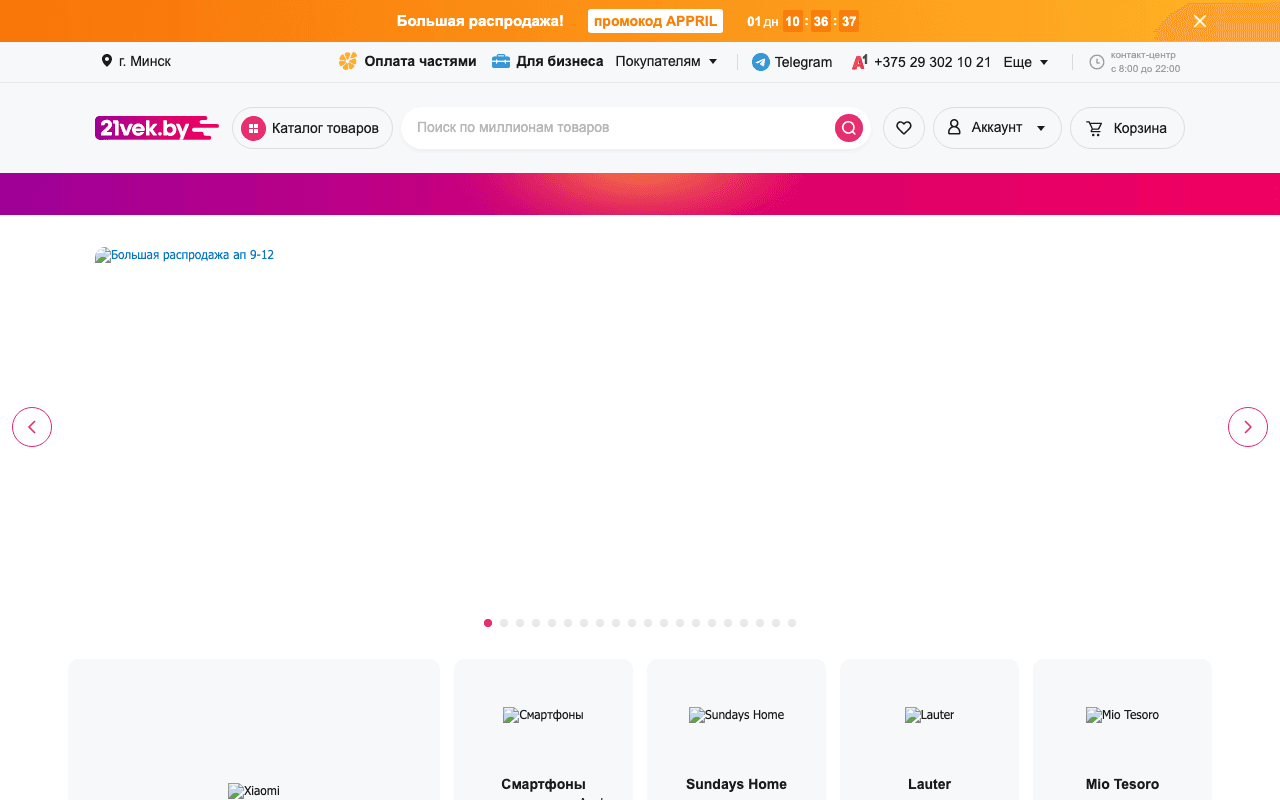Screen dimensions: 1280x800
Task: Click the промокод APPRIL button
Action: pyautogui.click(x=655, y=21)
